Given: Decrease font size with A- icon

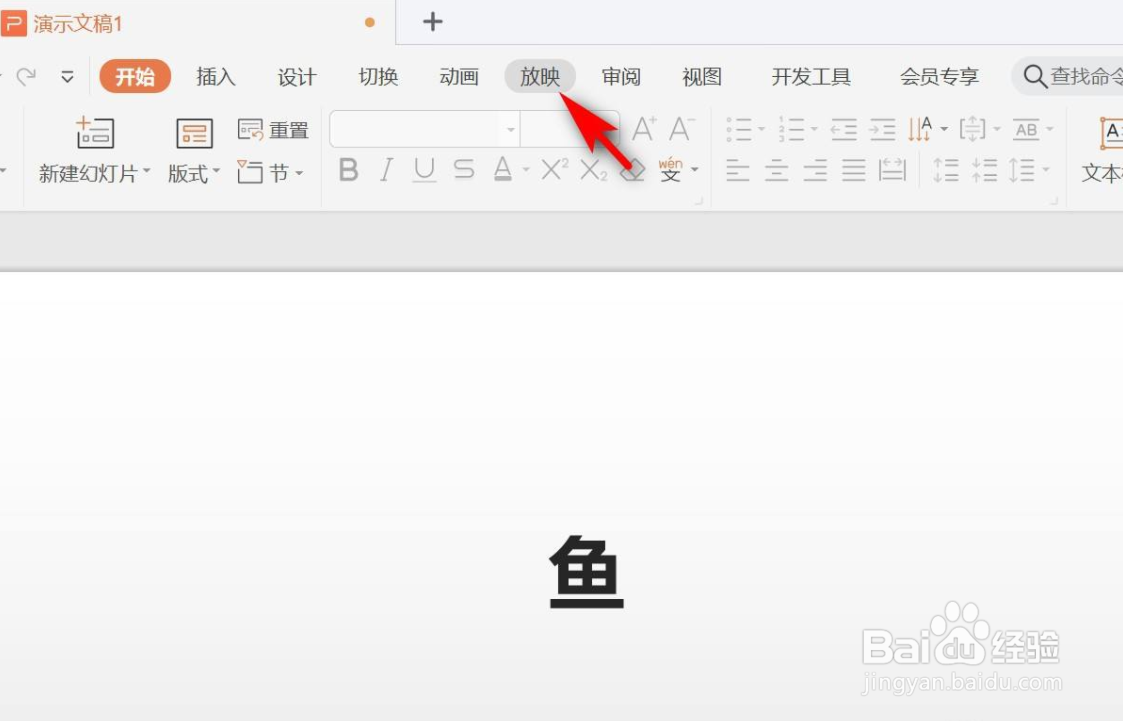Looking at the screenshot, I should (x=681, y=130).
